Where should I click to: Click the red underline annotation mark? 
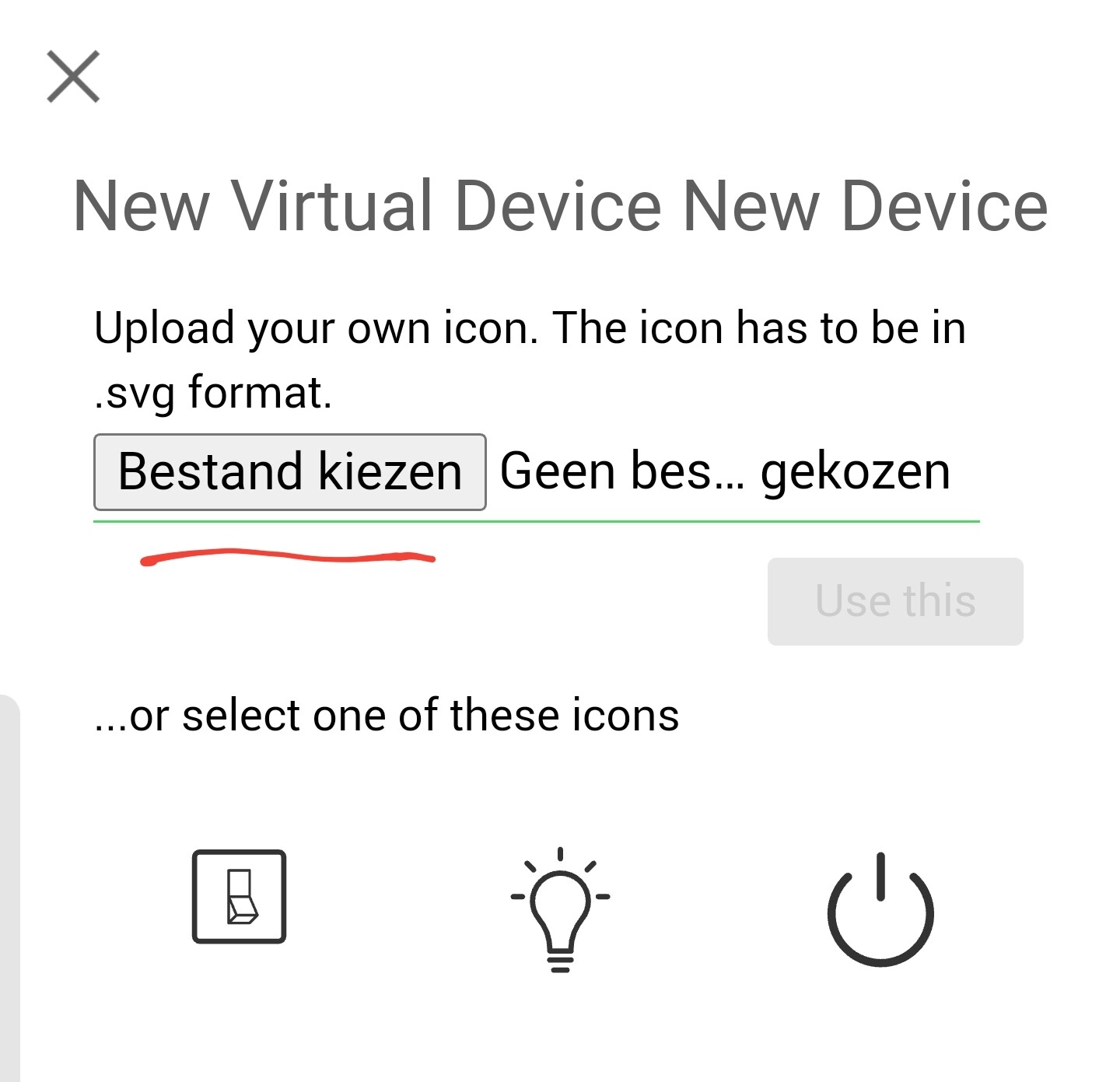288,555
